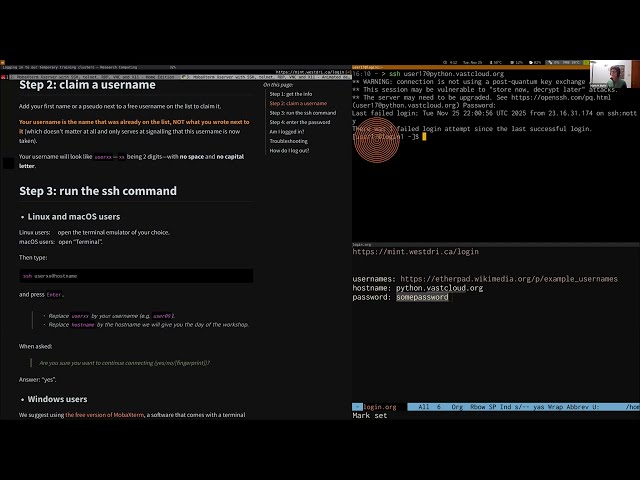Click the 'Step 3: run the ssh command' heading

(98, 191)
